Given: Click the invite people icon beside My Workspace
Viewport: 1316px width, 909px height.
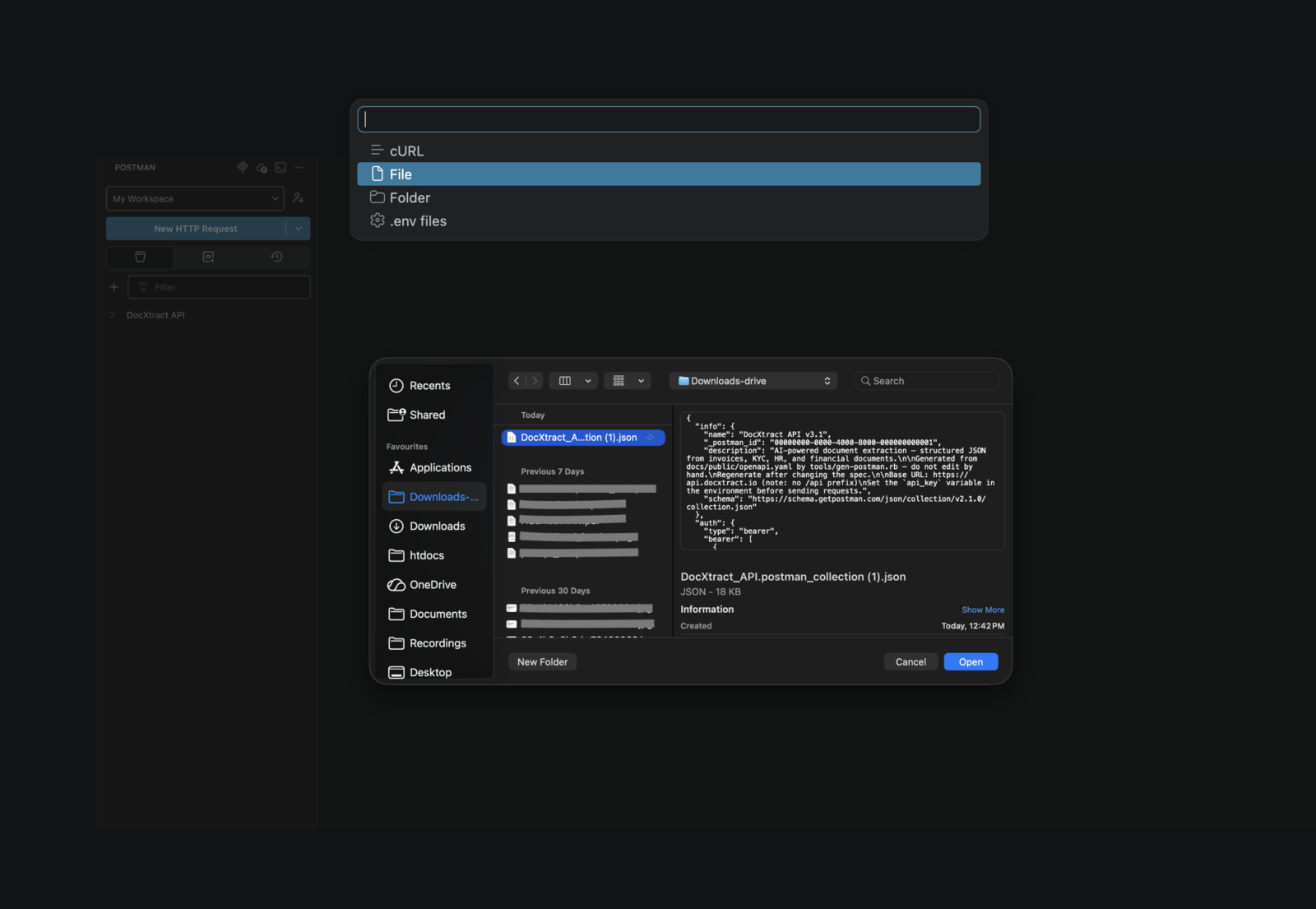Looking at the screenshot, I should pyautogui.click(x=299, y=198).
